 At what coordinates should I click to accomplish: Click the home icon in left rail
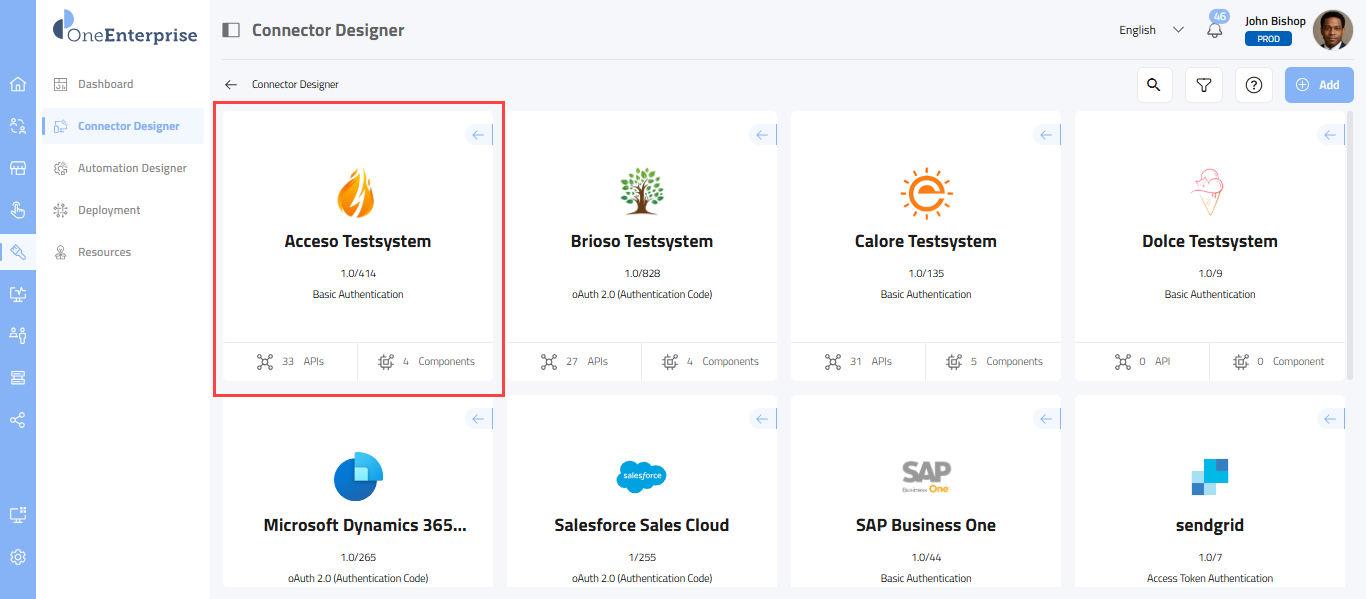[18, 84]
